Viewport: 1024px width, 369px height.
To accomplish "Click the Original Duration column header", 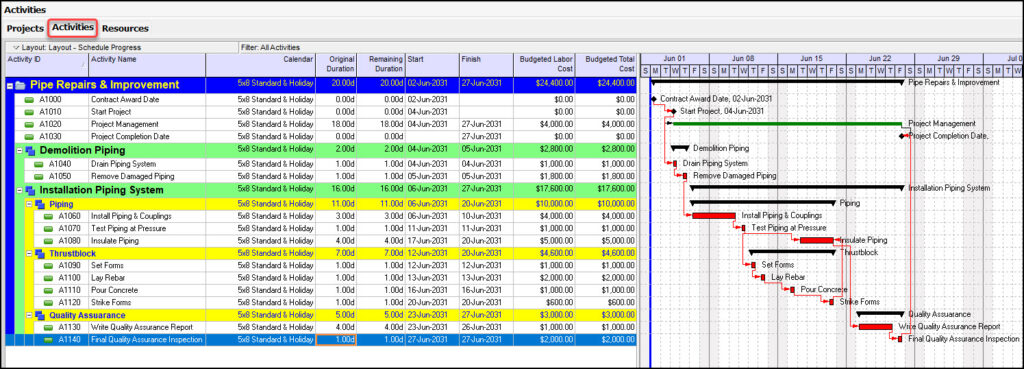I will click(x=336, y=65).
